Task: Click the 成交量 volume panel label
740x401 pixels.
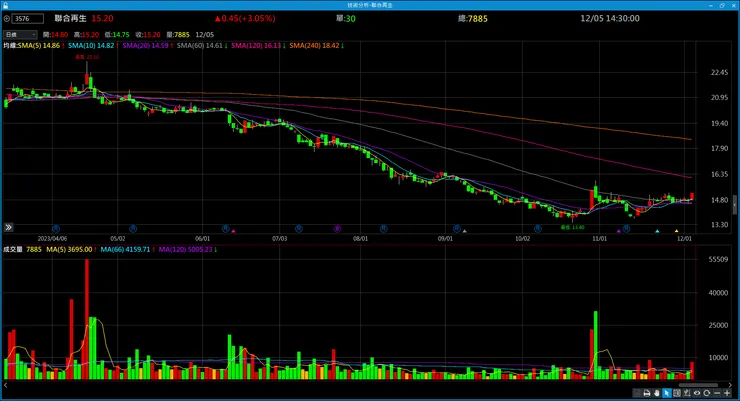Action: click(x=13, y=249)
